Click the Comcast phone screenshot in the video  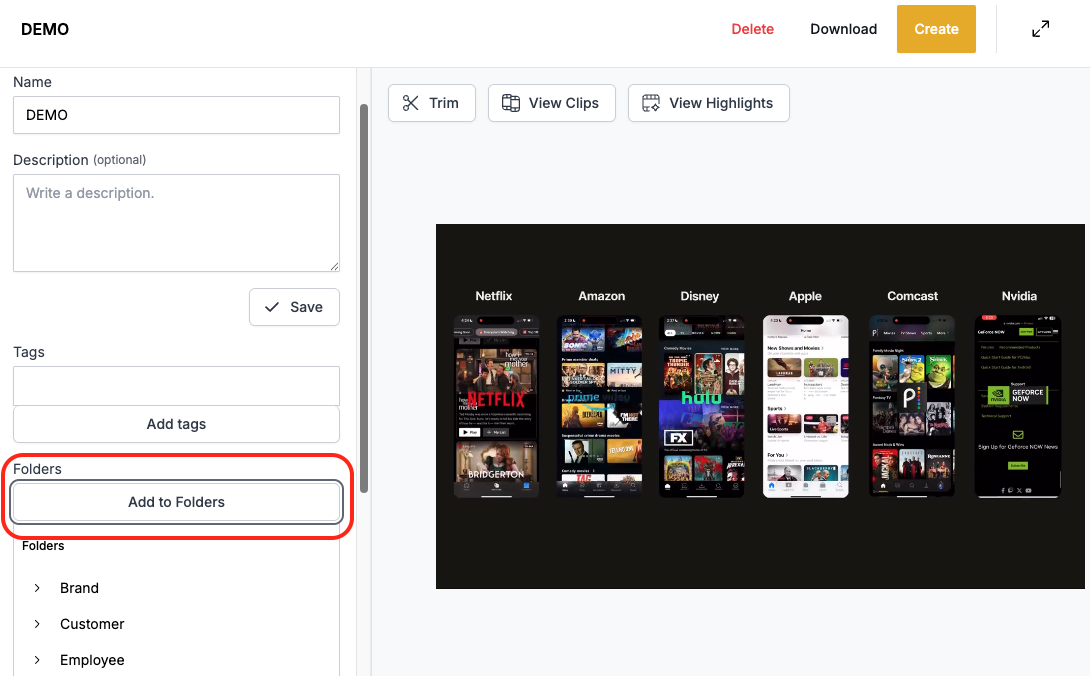tap(912, 406)
